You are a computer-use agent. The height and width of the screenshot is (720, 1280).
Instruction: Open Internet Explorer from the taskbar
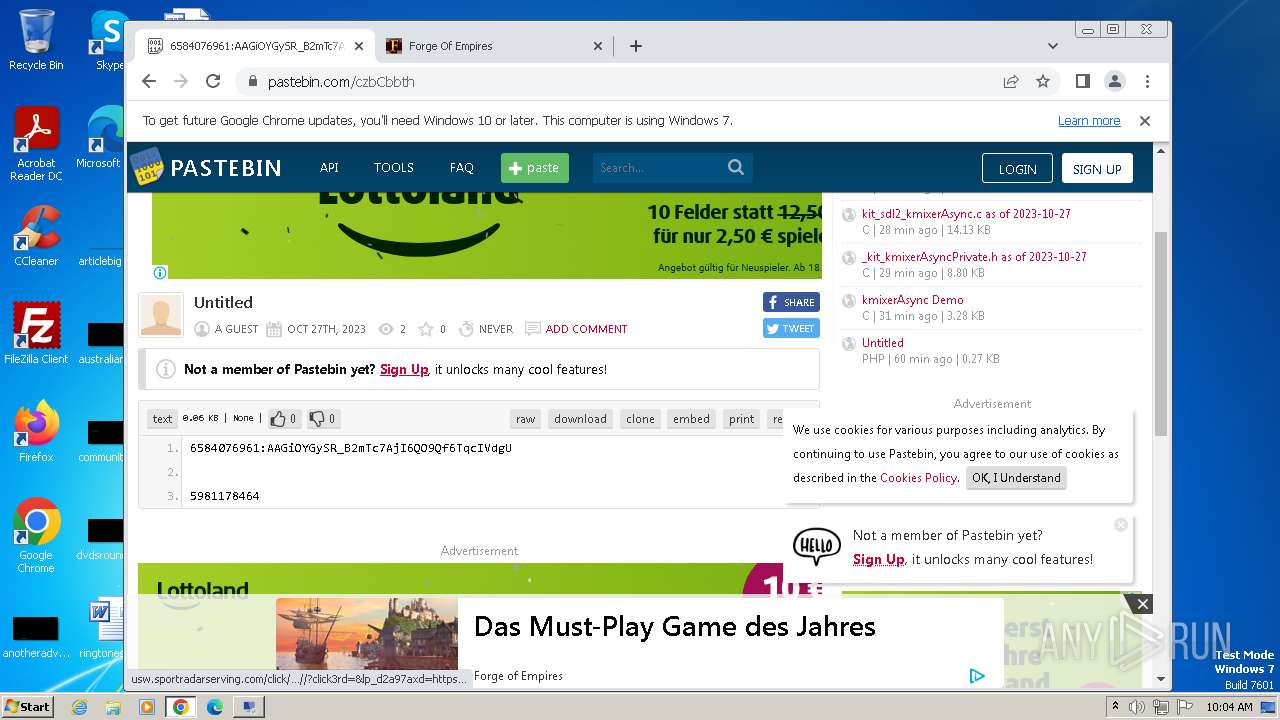(x=80, y=707)
